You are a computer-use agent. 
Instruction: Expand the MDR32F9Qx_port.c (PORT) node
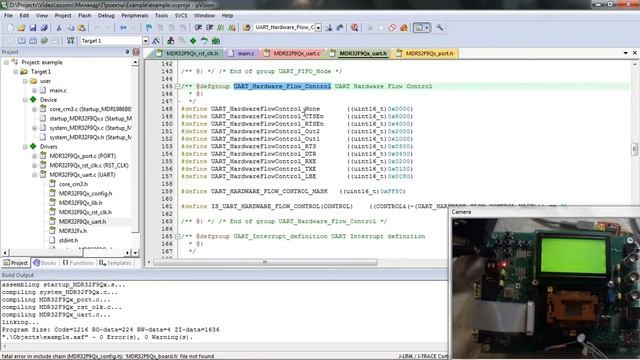[34, 156]
